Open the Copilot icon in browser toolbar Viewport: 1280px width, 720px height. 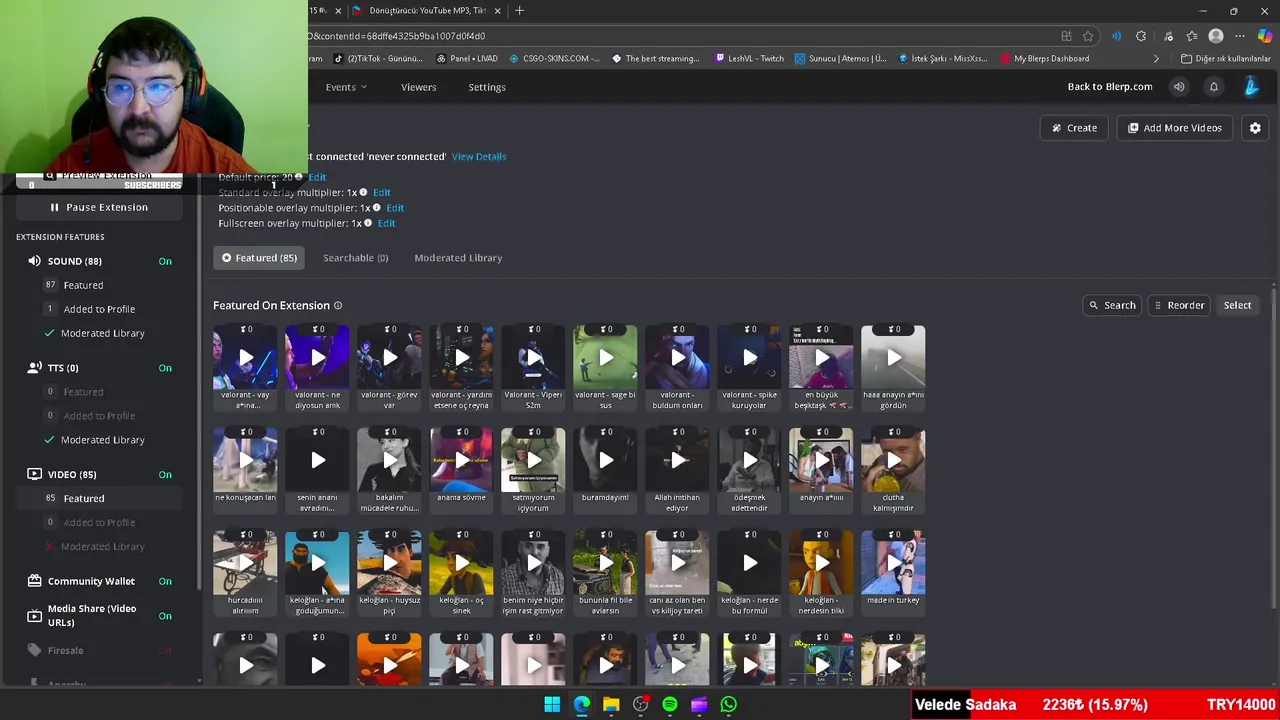click(x=1265, y=36)
